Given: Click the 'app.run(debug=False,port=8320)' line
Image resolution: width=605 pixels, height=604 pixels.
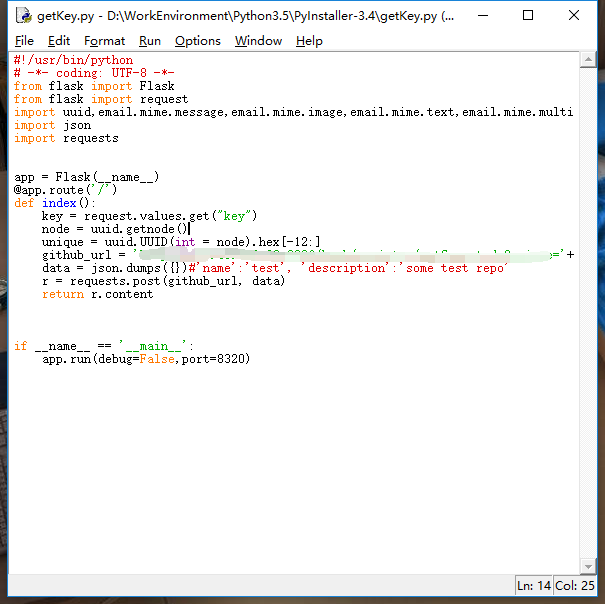Looking at the screenshot, I should 146,359.
